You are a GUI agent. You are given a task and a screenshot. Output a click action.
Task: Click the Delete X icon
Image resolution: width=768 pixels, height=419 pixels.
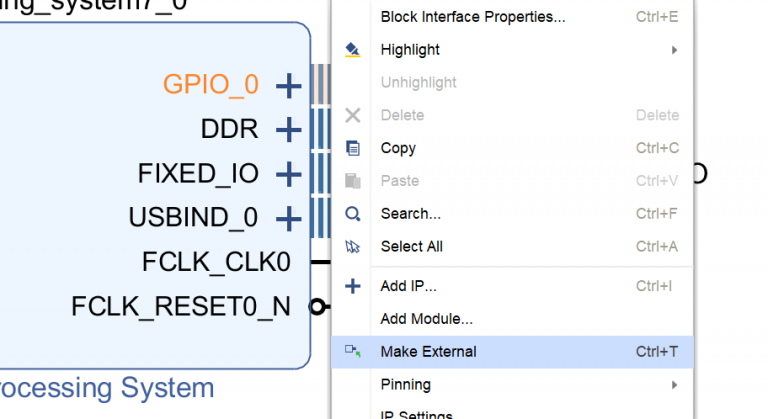[352, 115]
